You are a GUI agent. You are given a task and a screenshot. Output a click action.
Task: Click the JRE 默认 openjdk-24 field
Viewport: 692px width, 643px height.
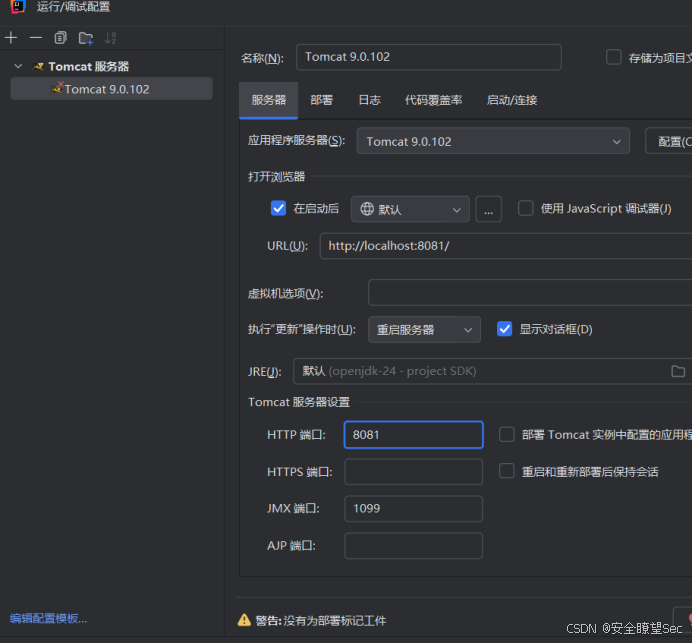[x=493, y=372]
